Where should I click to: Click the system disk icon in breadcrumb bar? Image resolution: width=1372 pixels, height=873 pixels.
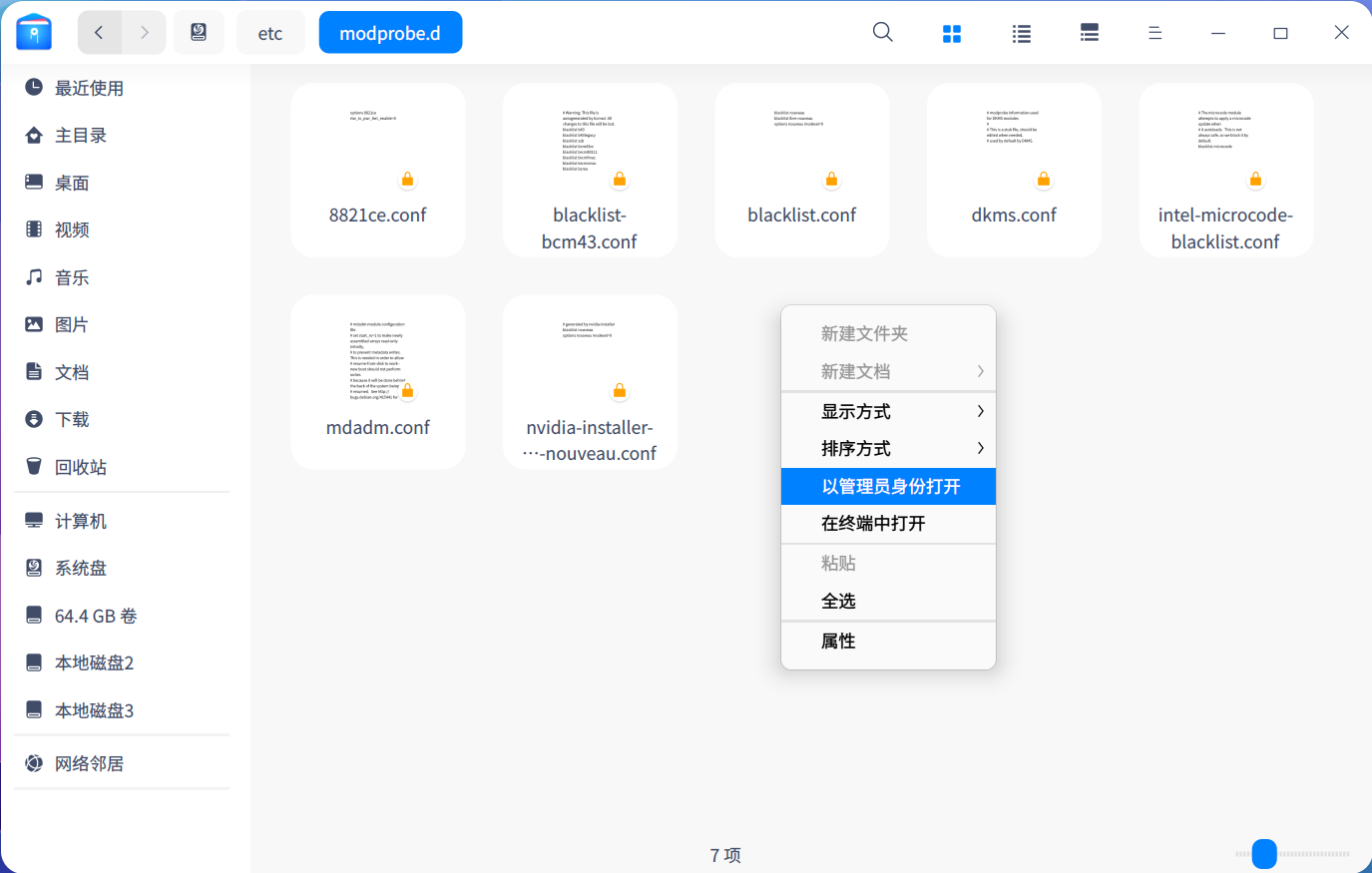coord(199,32)
